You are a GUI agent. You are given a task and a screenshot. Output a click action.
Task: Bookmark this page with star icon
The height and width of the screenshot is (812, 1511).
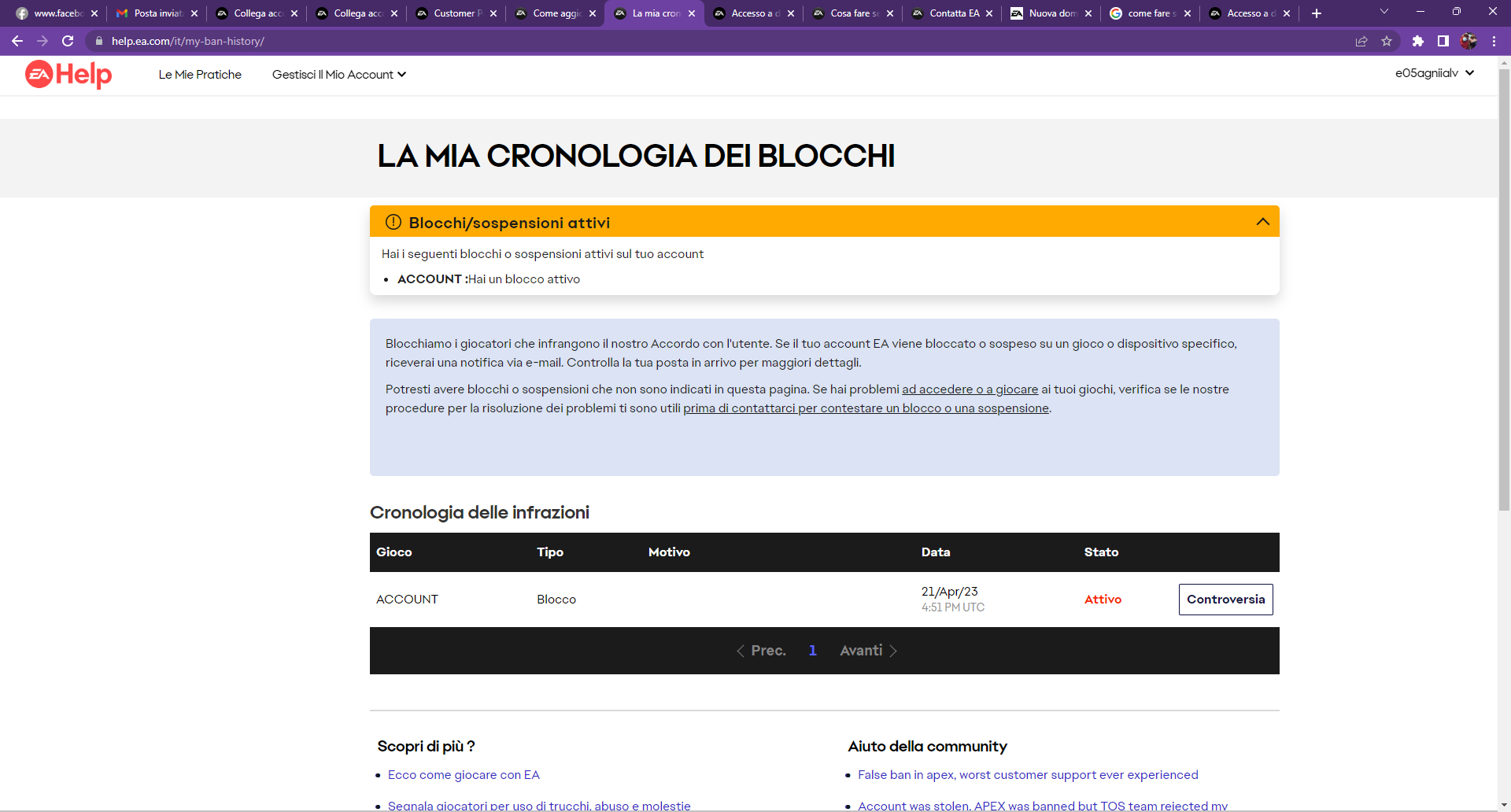tap(1387, 41)
